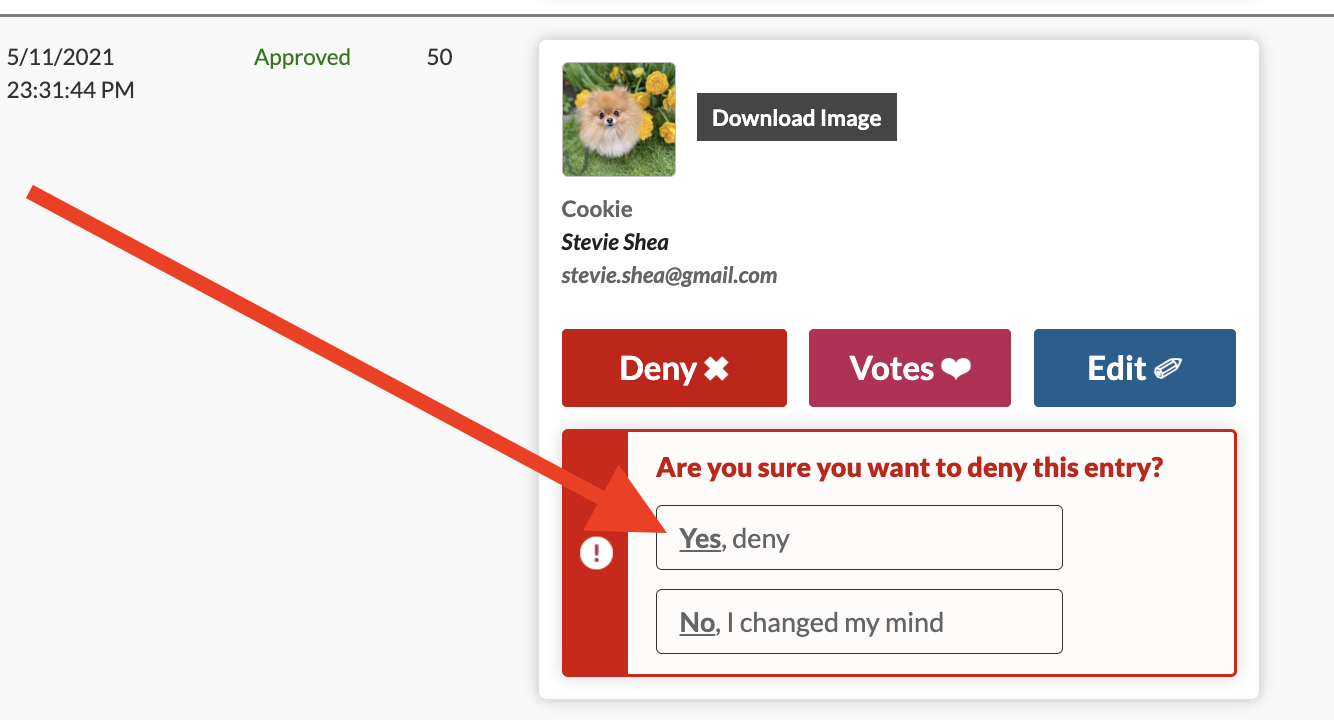
Task: Open the Votes button
Action: (x=910, y=368)
